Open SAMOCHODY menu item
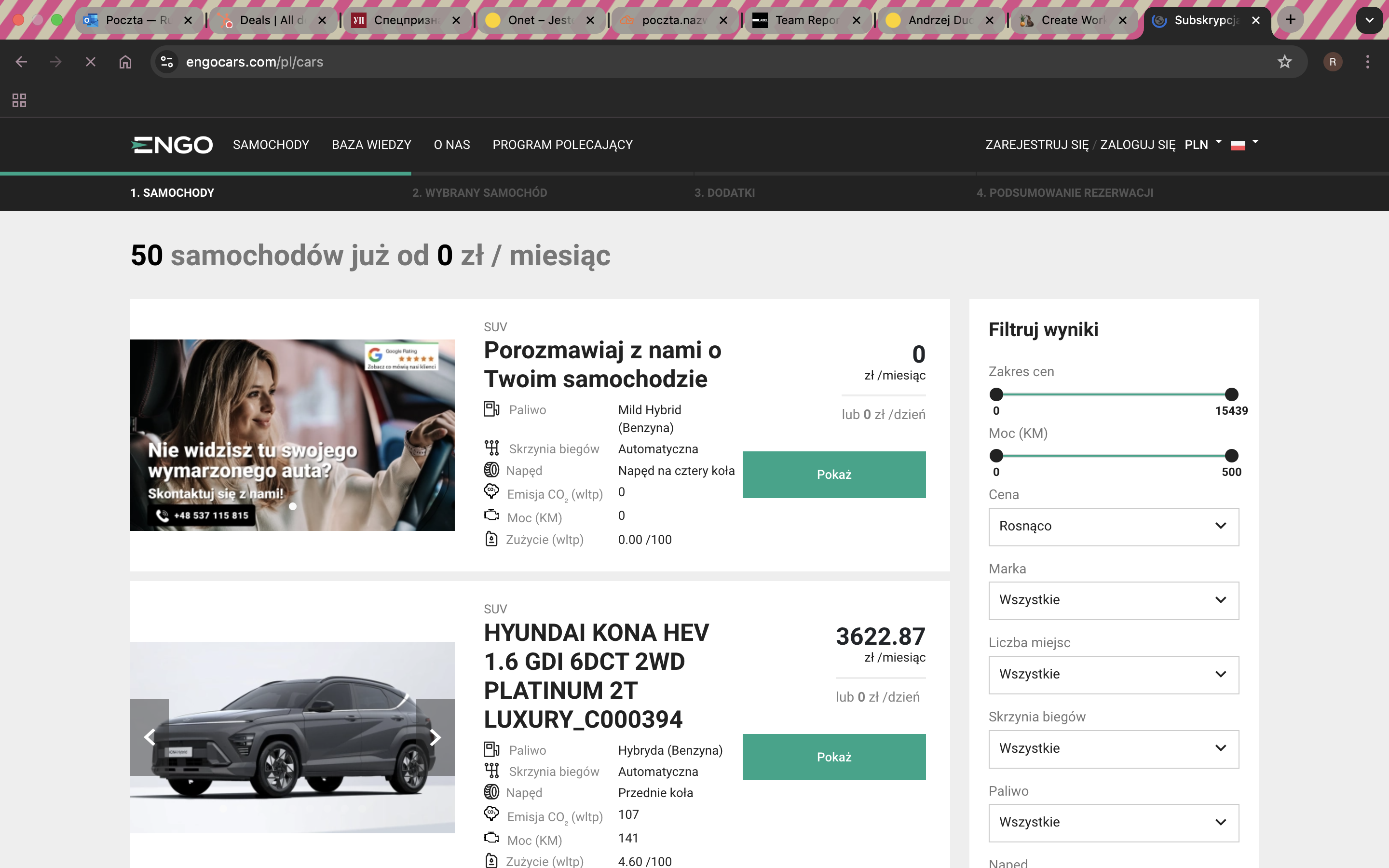This screenshot has height=868, width=1389. 271,145
